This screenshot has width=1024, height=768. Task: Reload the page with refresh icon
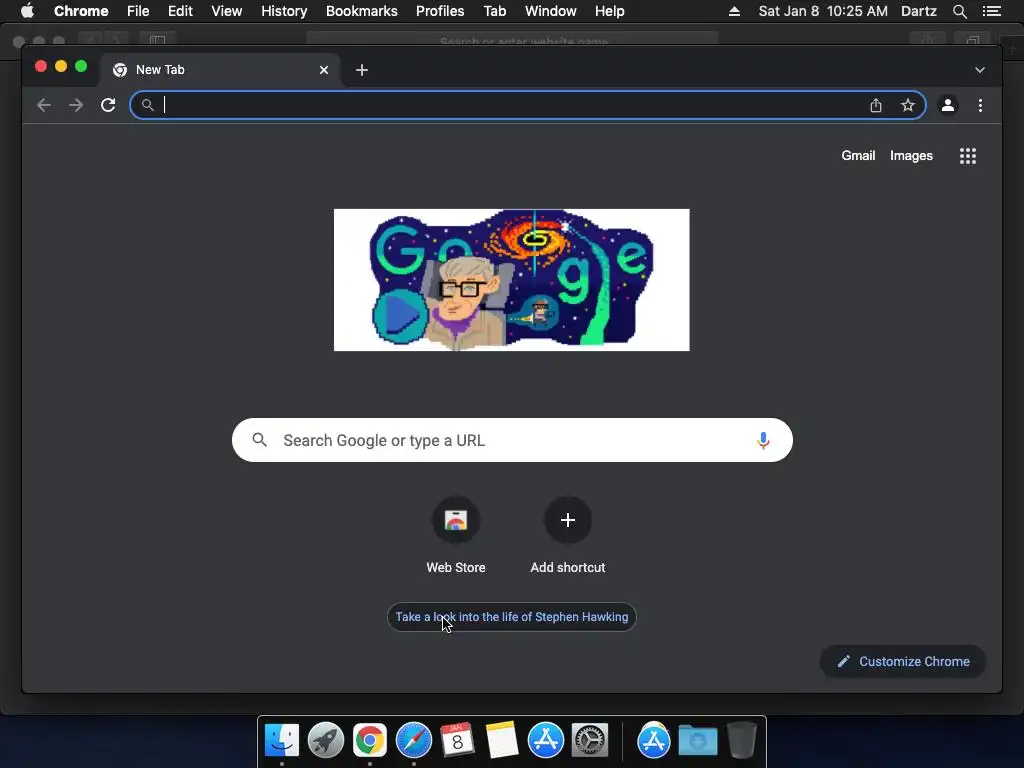[x=108, y=105]
